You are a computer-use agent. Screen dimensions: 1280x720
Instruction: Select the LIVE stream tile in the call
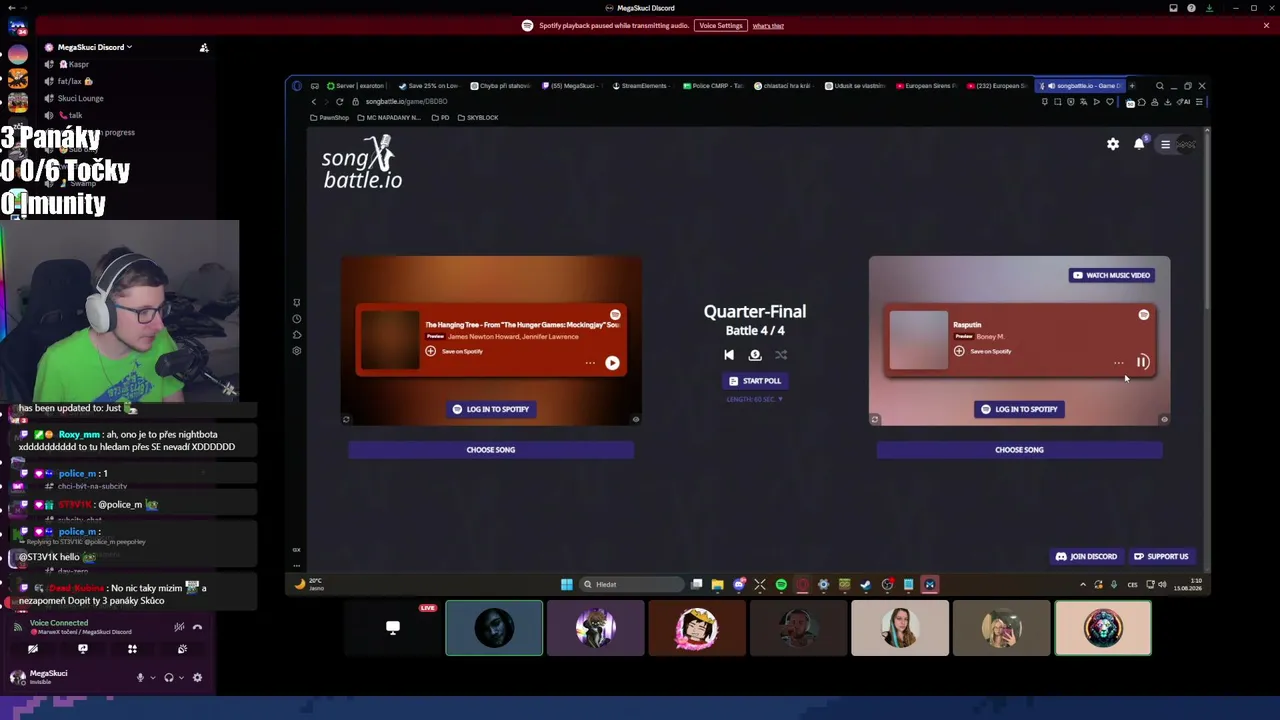click(x=393, y=628)
